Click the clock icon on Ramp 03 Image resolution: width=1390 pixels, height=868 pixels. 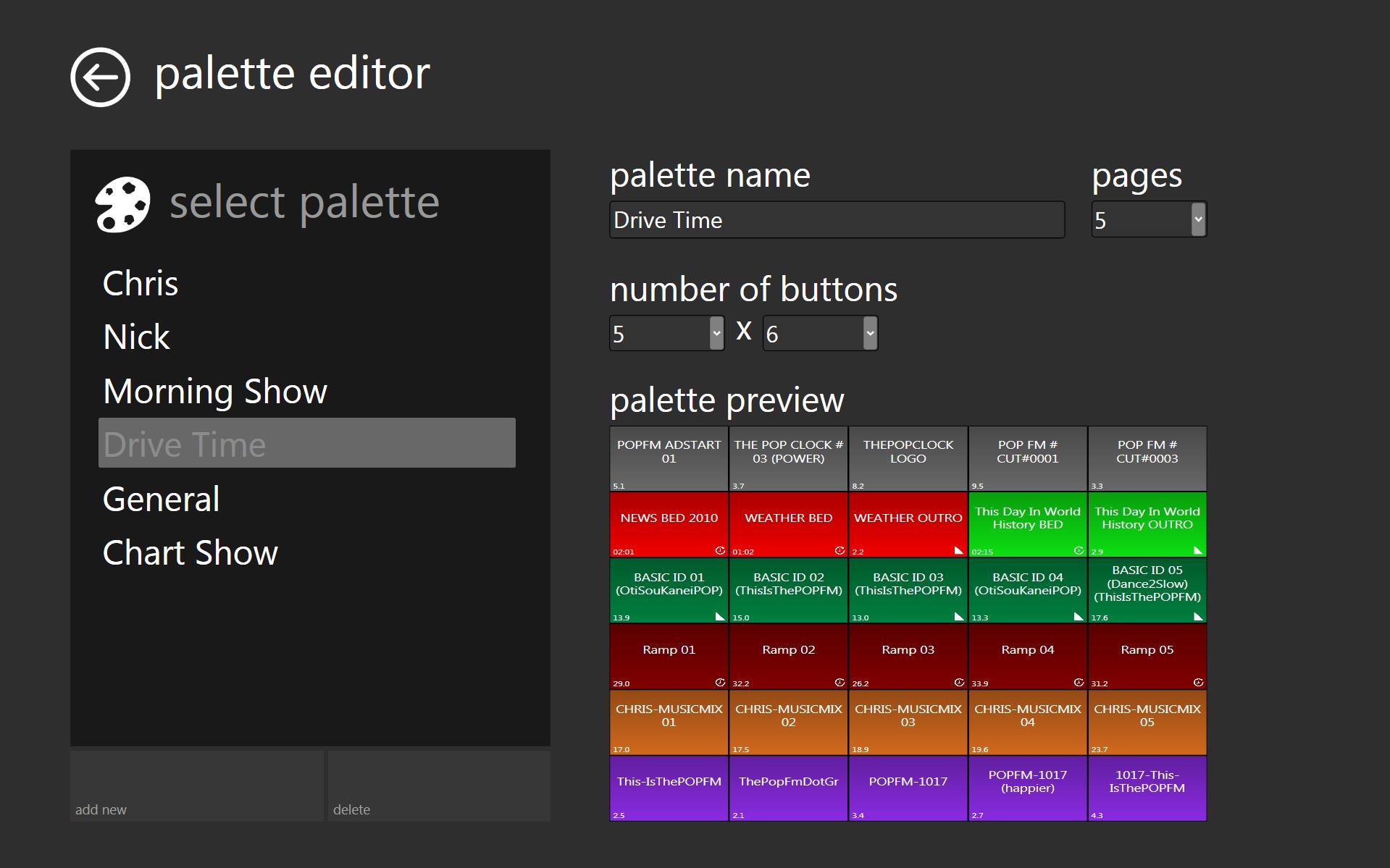(x=959, y=682)
